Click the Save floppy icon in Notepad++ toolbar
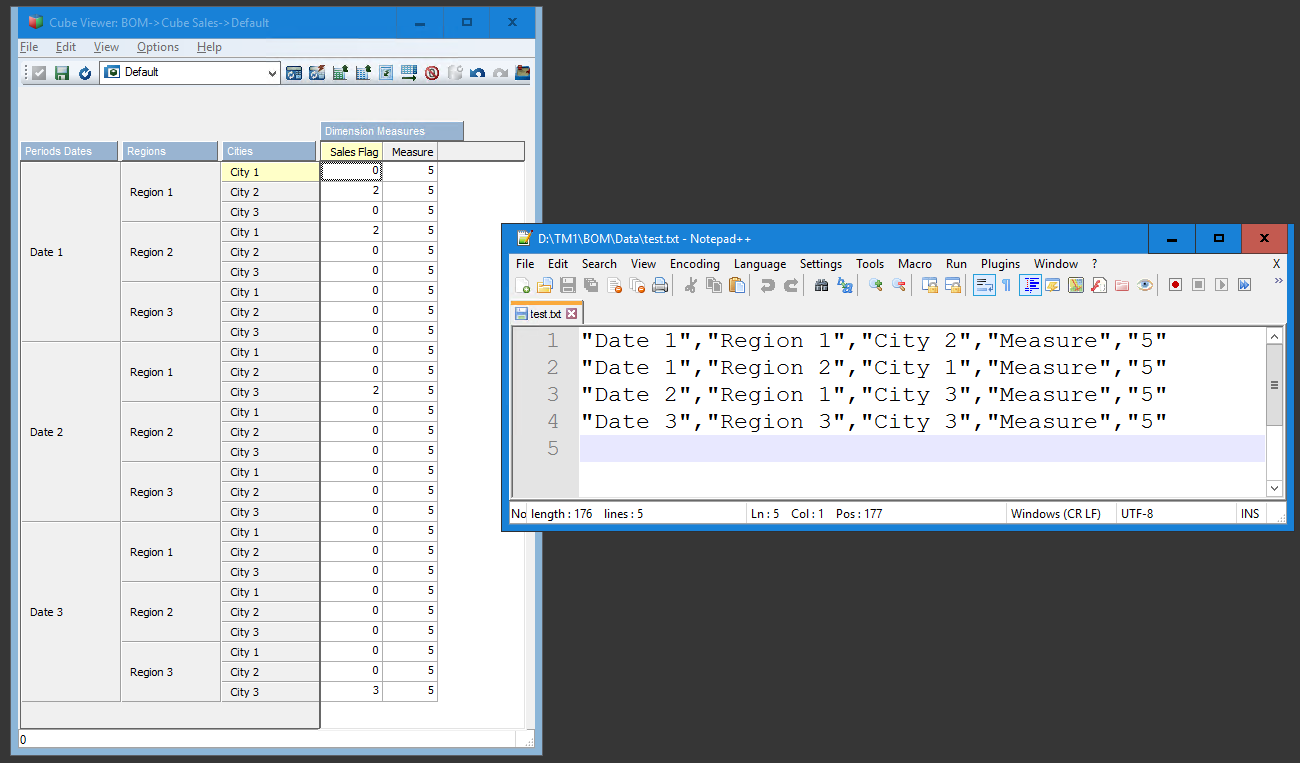The image size is (1300, 763). [567, 285]
